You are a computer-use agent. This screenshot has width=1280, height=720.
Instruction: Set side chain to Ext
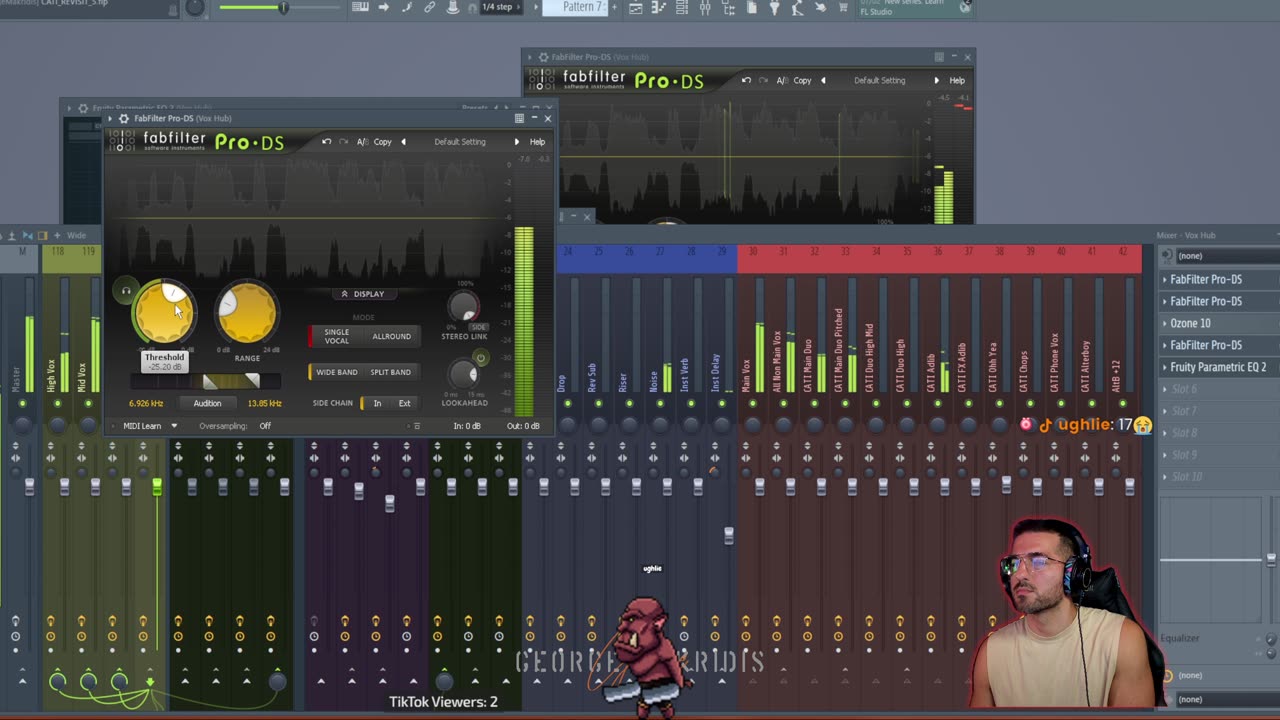click(404, 403)
